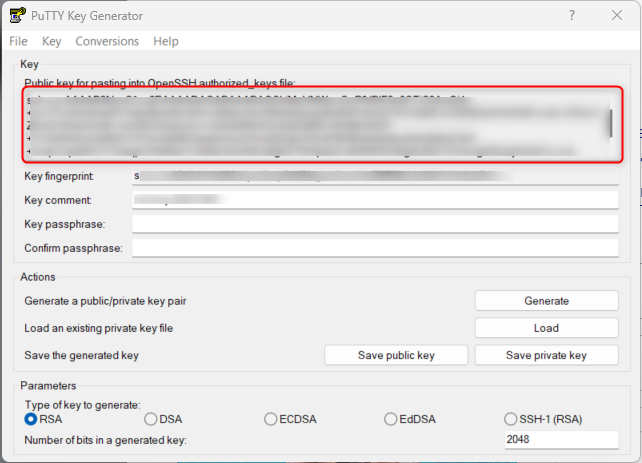Image resolution: width=642 pixels, height=463 pixels.
Task: Click the Confirm passphrase field
Action: (x=375, y=248)
